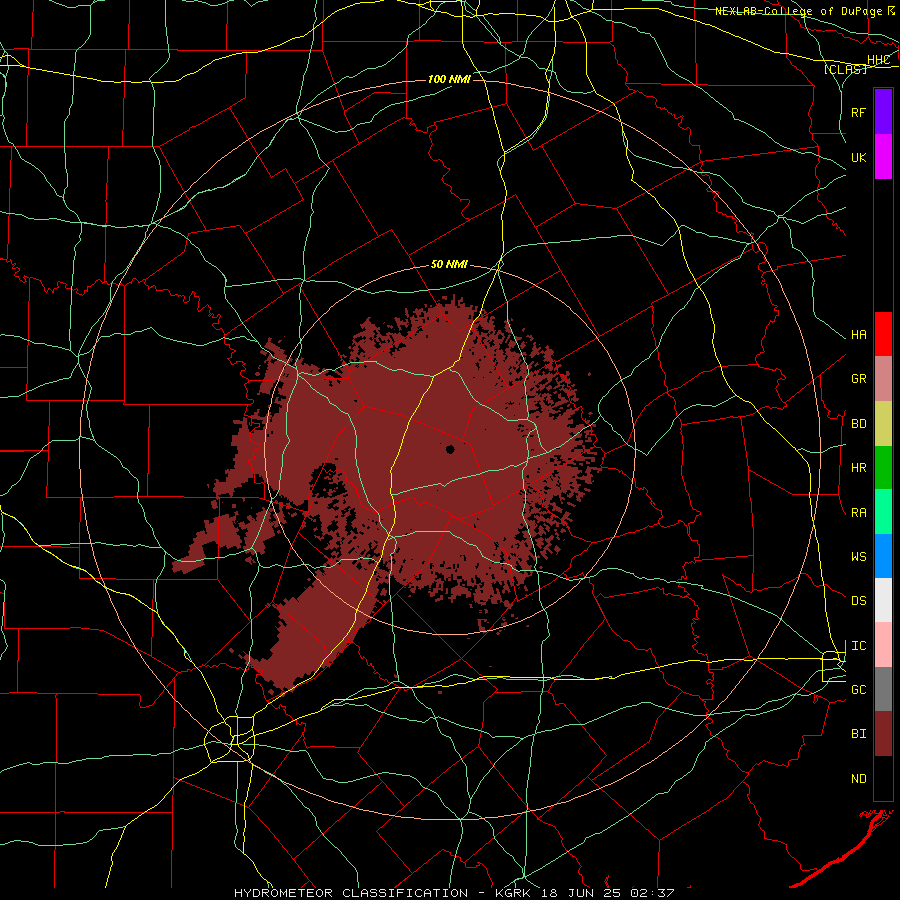
Task: Click the HA red legend swatch
Action: [883, 334]
